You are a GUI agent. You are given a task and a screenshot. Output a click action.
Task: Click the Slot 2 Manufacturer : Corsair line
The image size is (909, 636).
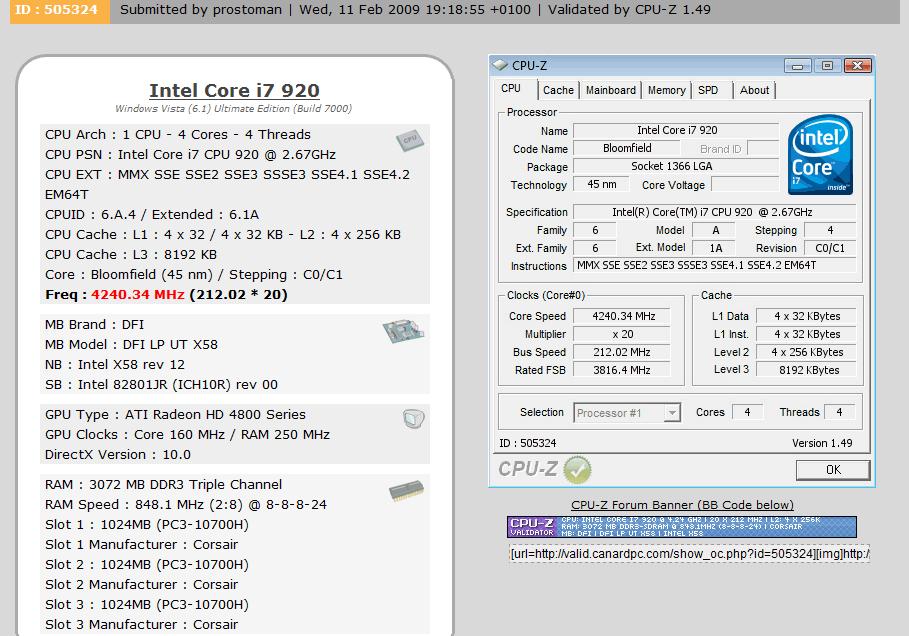tap(141, 584)
